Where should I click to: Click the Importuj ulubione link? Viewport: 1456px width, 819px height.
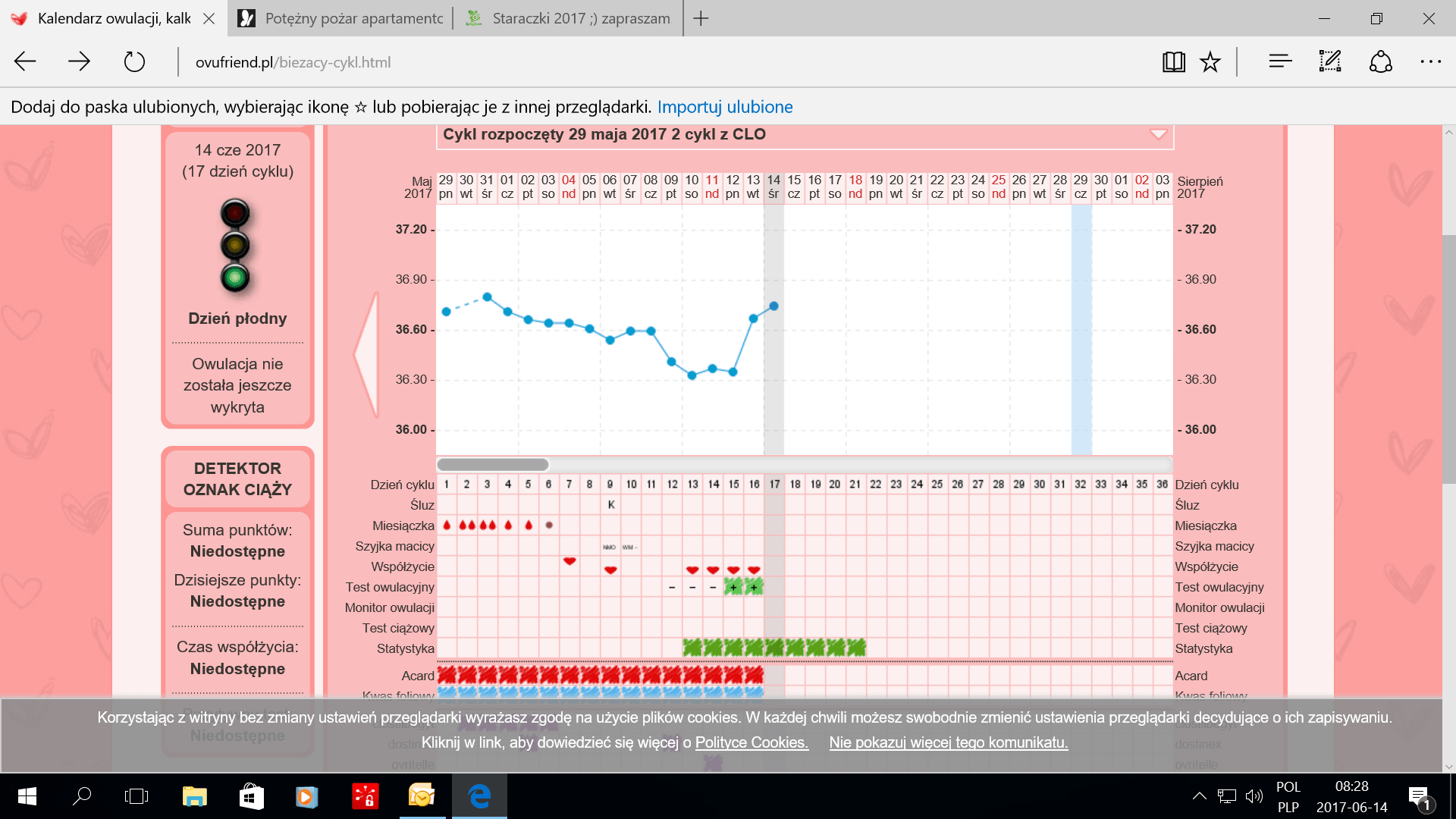[725, 107]
